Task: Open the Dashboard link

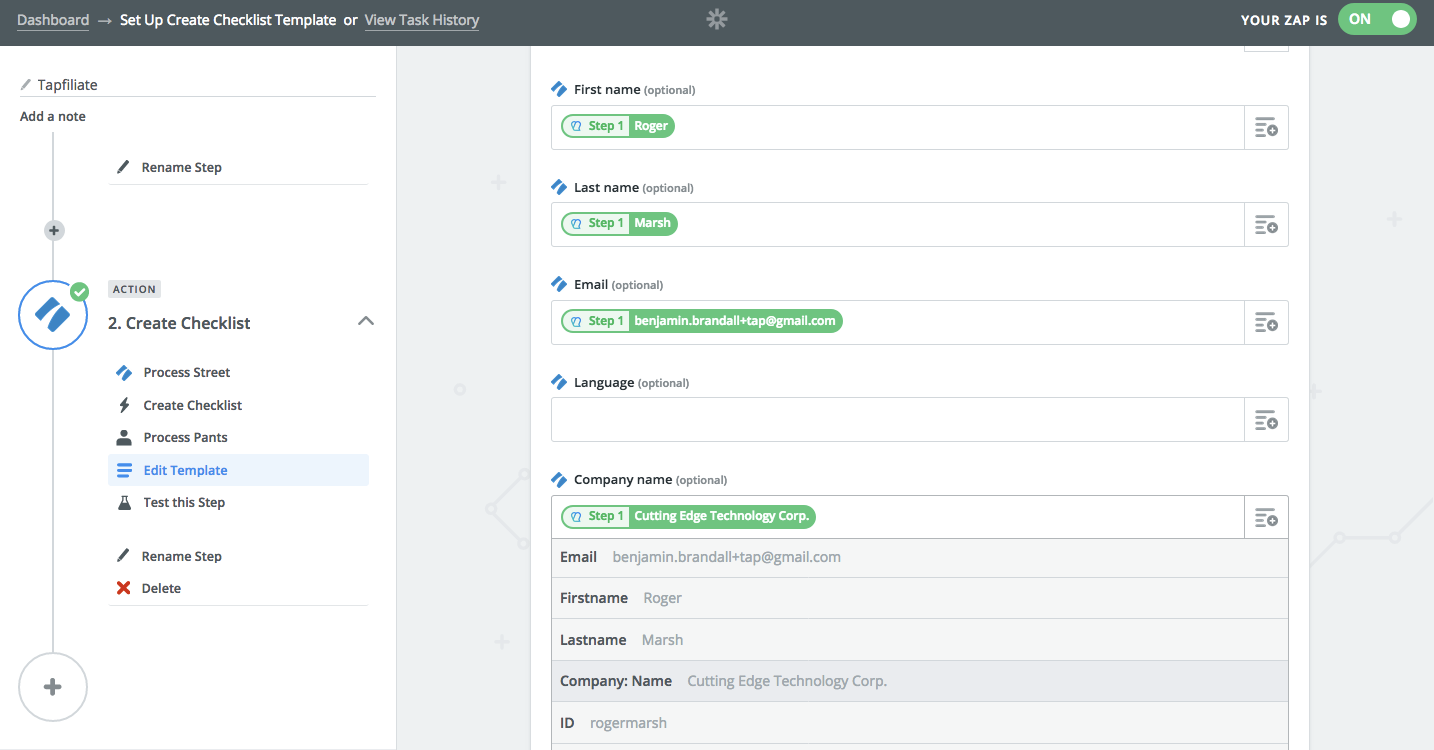Action: point(53,20)
